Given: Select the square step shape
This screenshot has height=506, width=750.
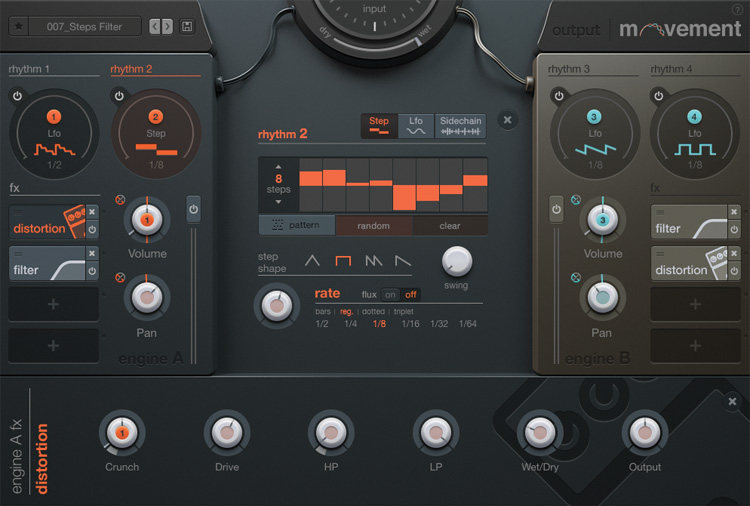Looking at the screenshot, I should click(343, 261).
